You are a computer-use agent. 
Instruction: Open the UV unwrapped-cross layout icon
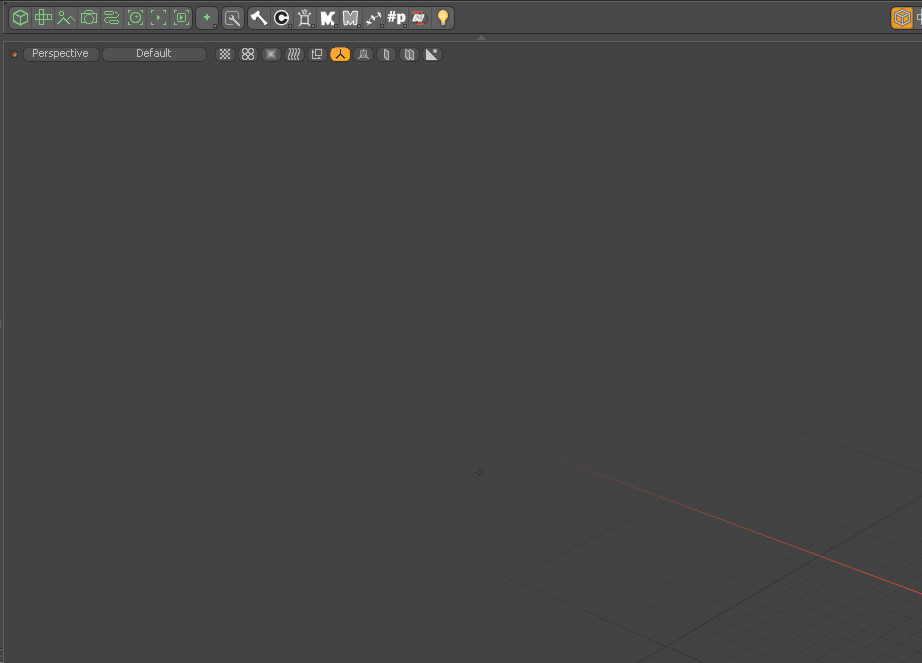[x=44, y=18]
